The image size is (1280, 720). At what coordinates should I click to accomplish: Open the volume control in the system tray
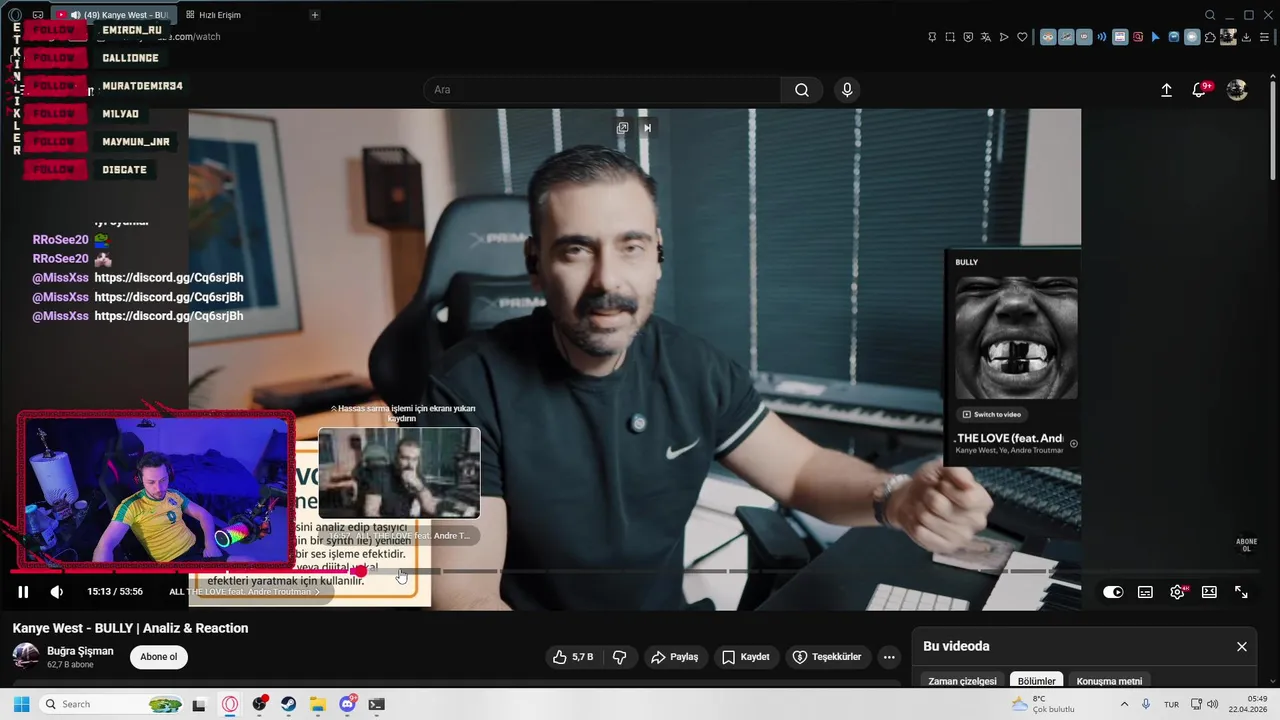tap(1213, 704)
